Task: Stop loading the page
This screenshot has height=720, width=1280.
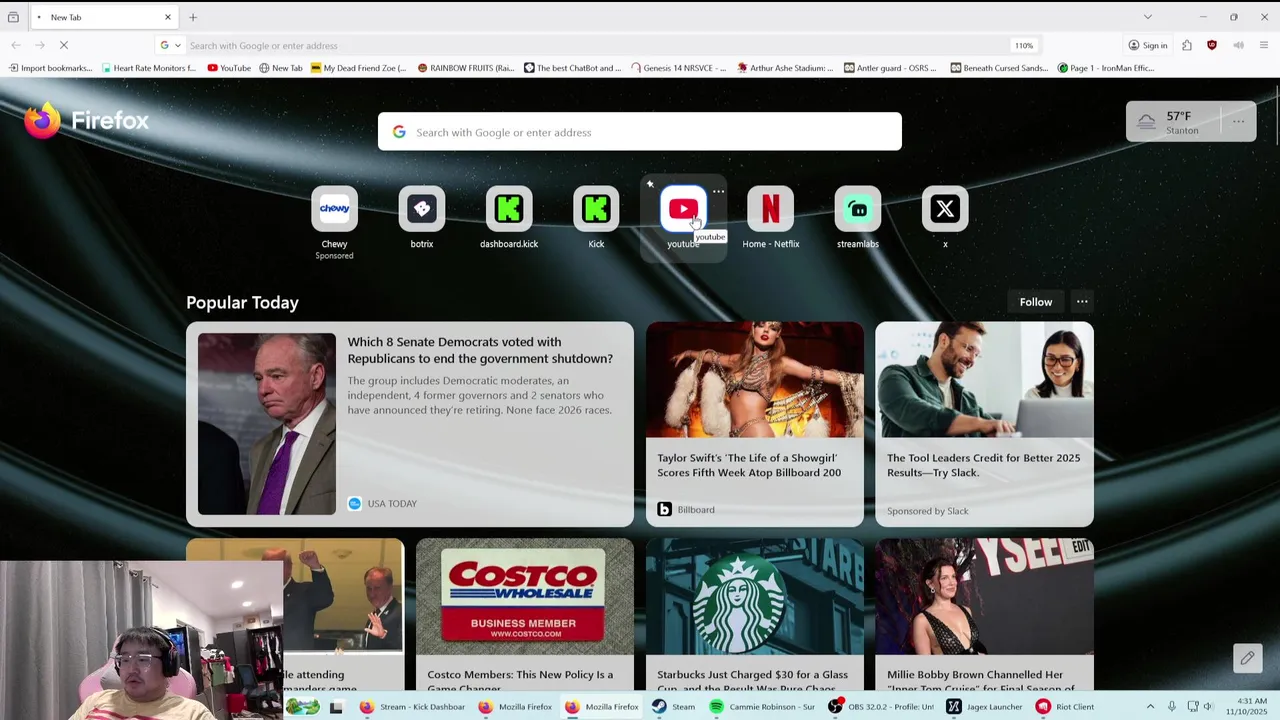Action: (63, 45)
